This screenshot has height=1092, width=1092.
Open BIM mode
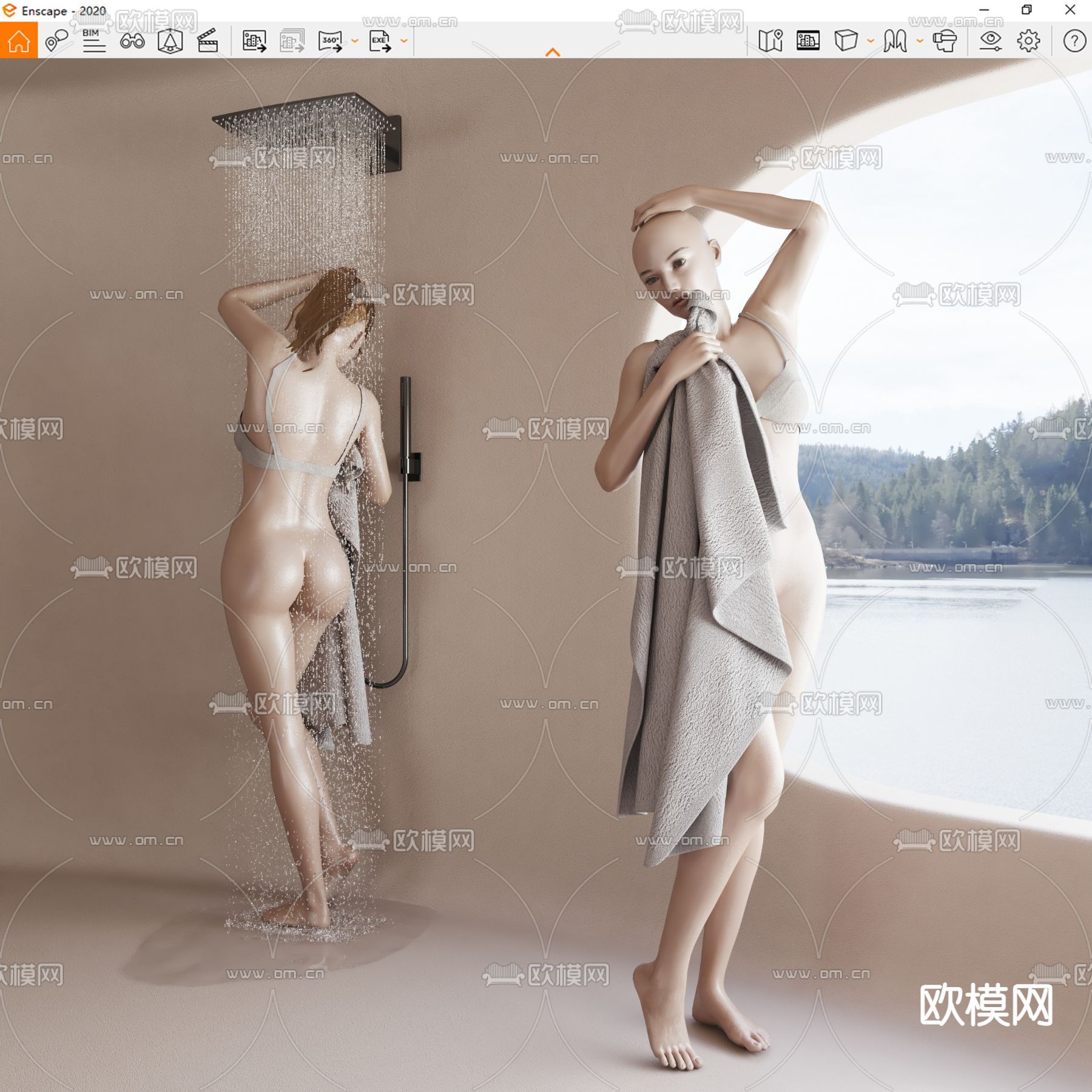coord(94,41)
